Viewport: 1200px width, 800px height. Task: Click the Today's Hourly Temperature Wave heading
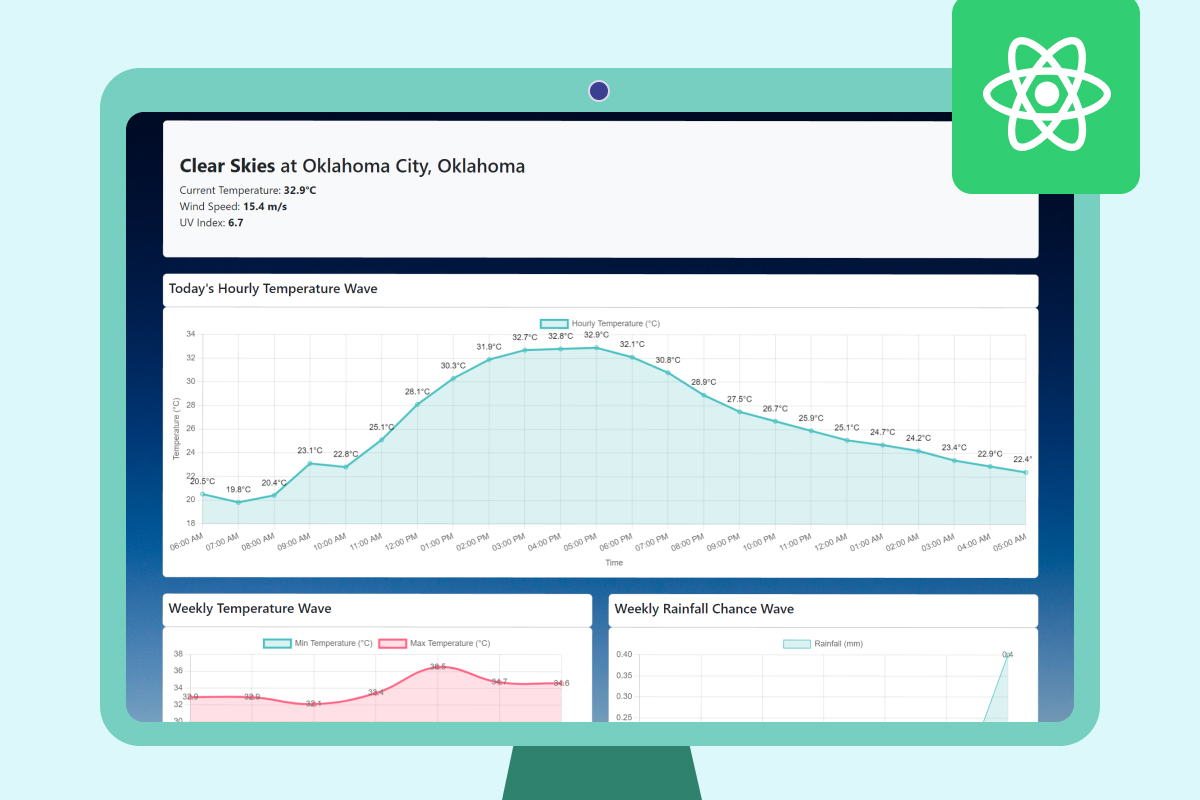[273, 289]
